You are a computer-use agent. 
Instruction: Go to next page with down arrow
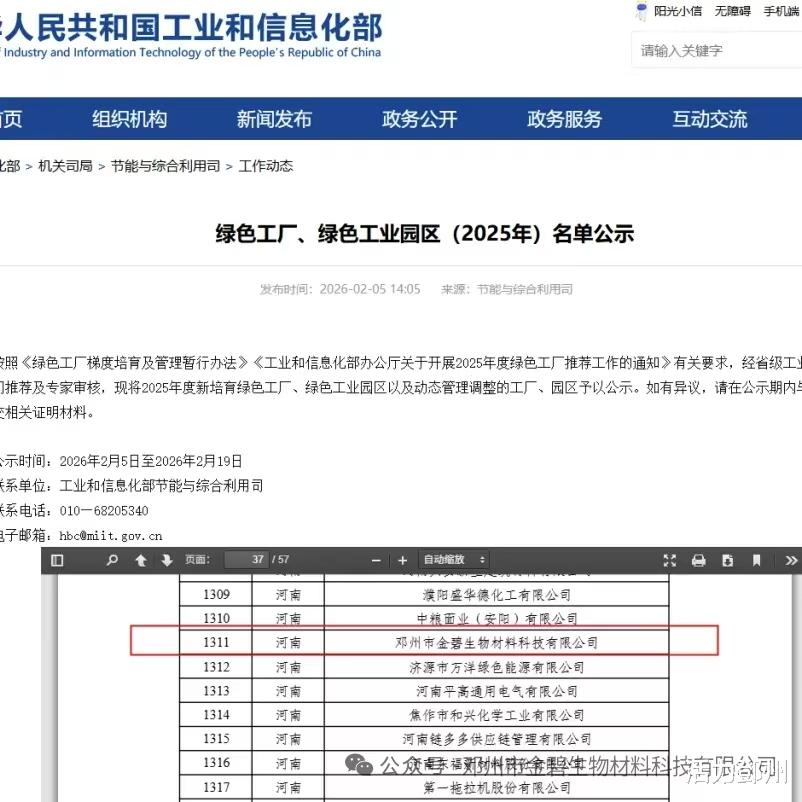167,561
